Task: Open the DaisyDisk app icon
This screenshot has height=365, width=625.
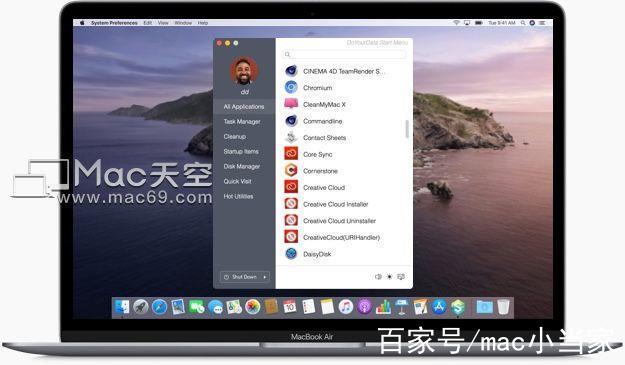Action: [291, 253]
